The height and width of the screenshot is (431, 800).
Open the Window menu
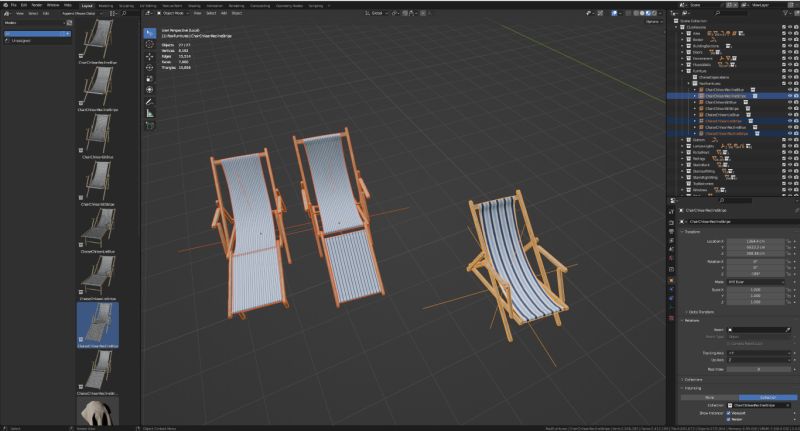pyautogui.click(x=53, y=5)
